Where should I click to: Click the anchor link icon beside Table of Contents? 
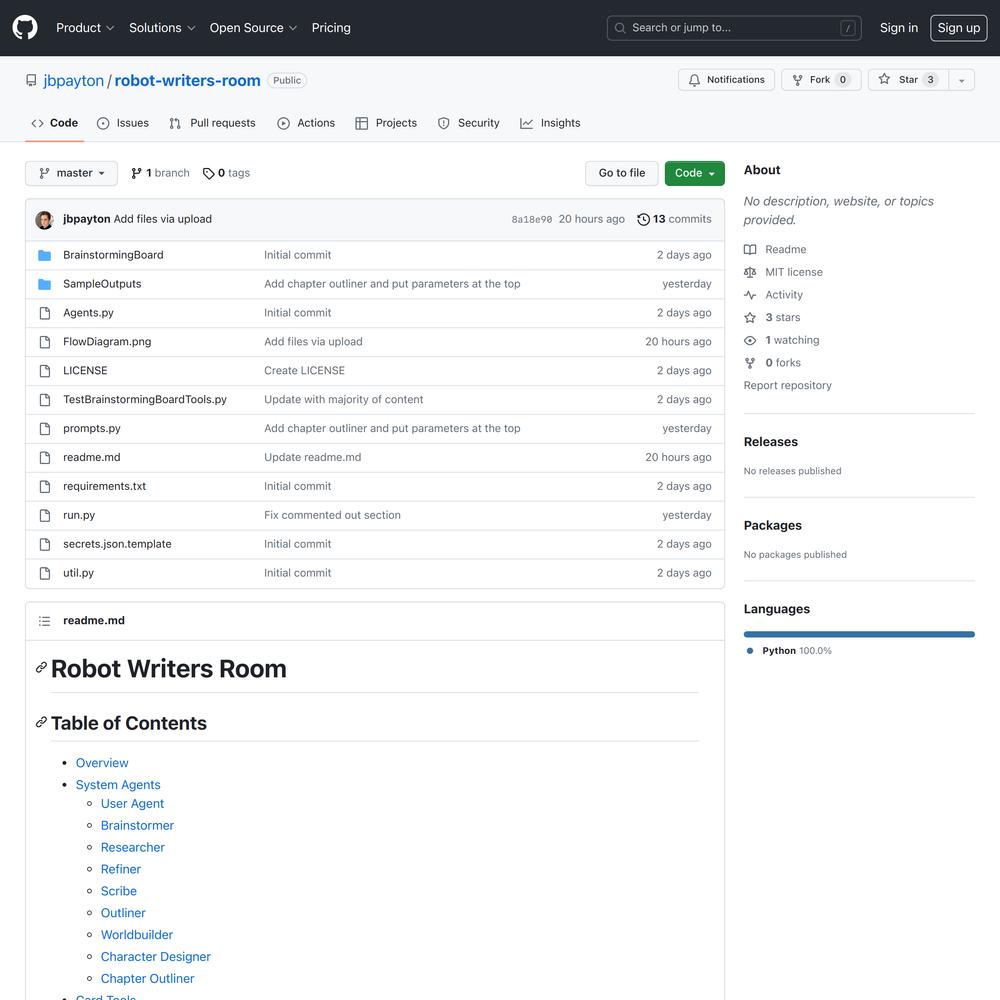click(x=41, y=722)
